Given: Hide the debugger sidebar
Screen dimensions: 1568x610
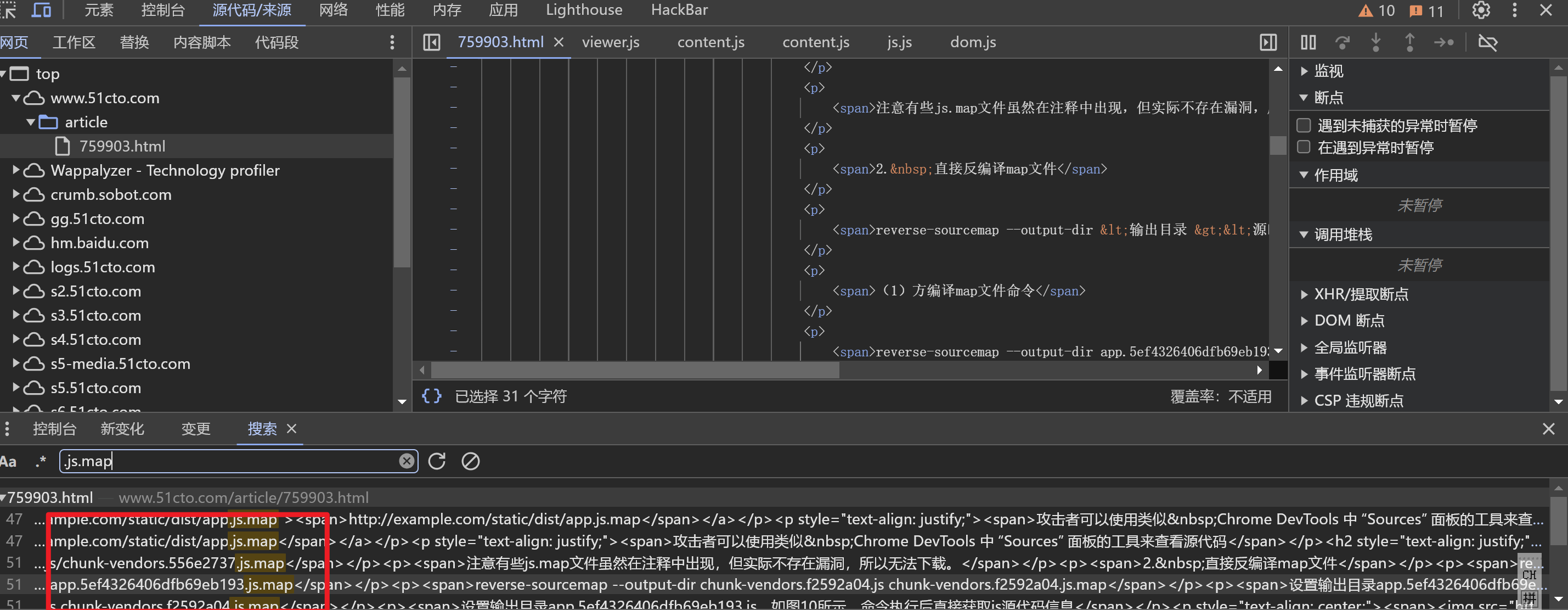Looking at the screenshot, I should (x=1268, y=42).
